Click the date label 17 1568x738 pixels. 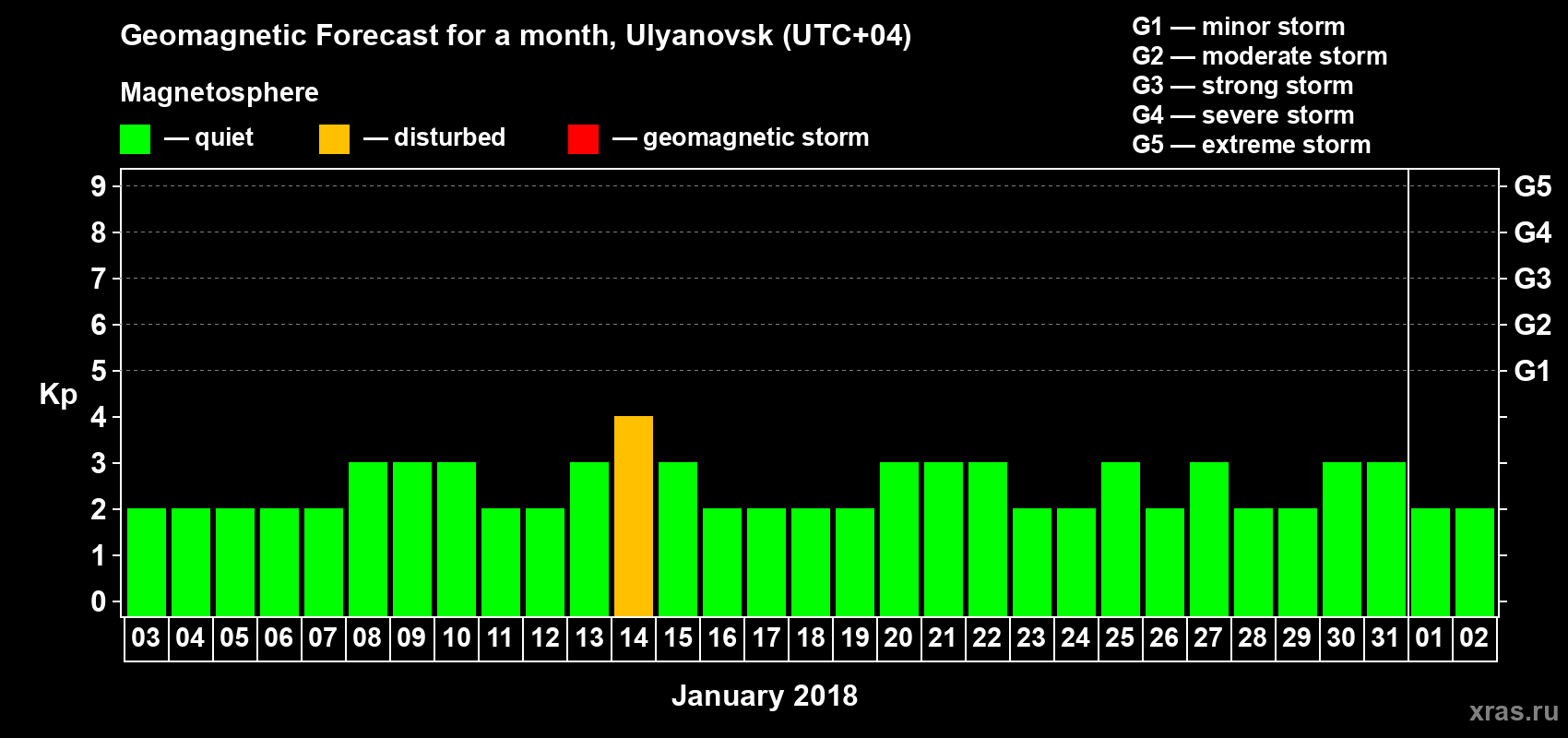click(766, 637)
